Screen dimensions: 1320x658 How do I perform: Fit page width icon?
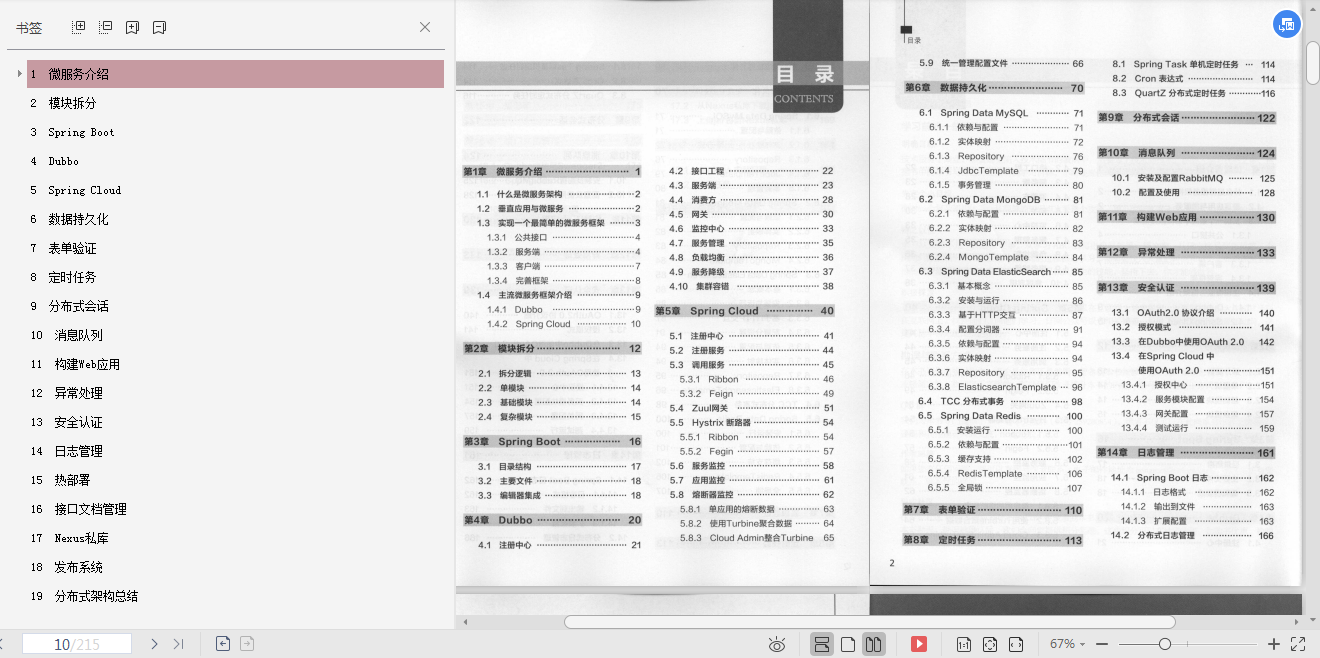tap(1016, 644)
